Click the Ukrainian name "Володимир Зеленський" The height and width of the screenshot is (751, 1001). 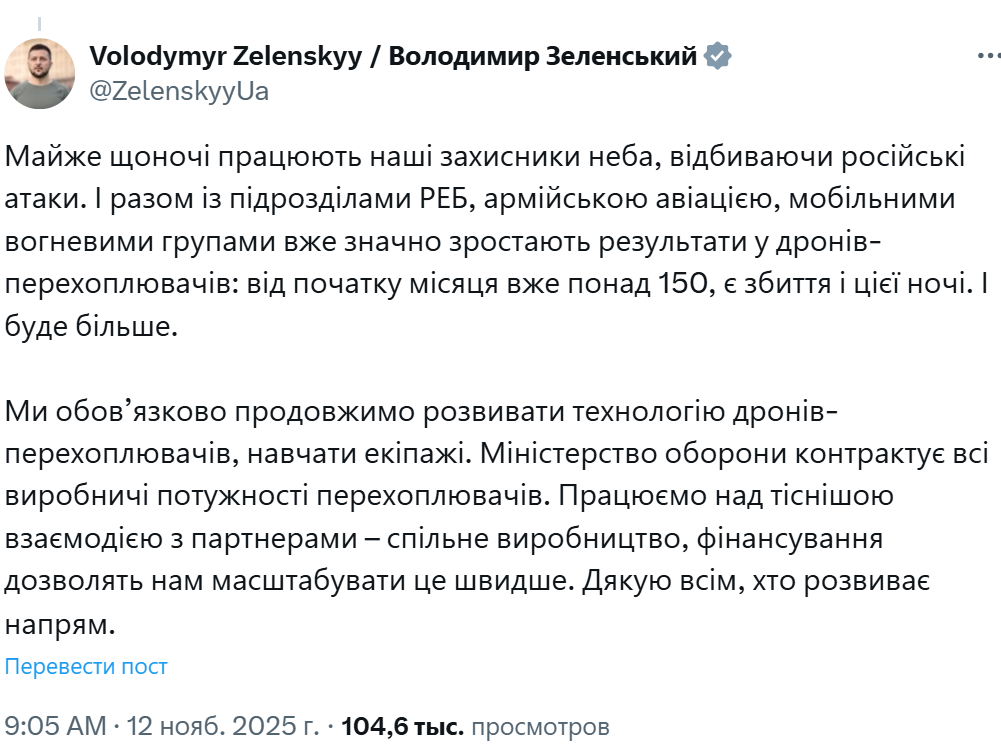coord(543,56)
